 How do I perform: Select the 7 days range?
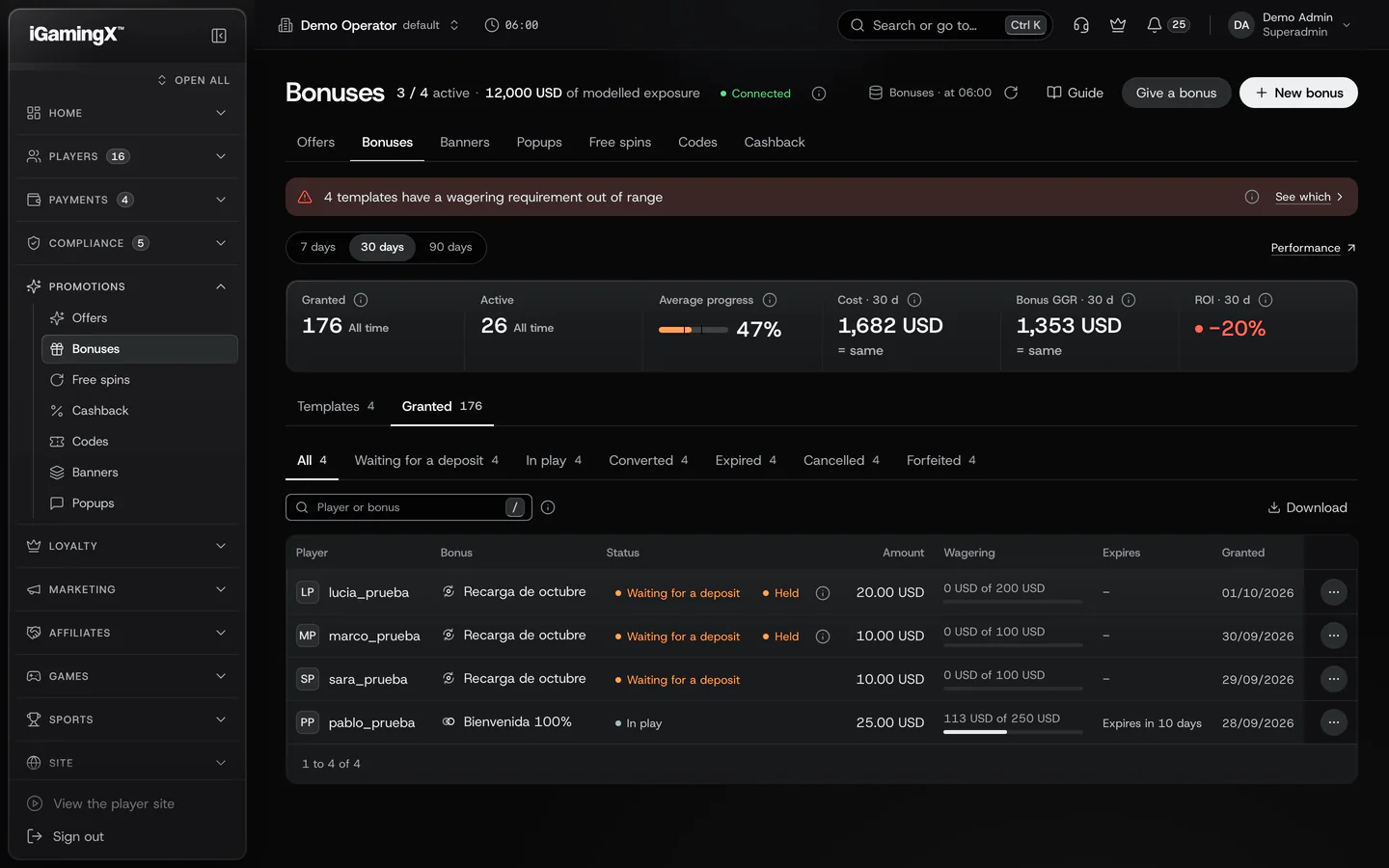tap(317, 248)
